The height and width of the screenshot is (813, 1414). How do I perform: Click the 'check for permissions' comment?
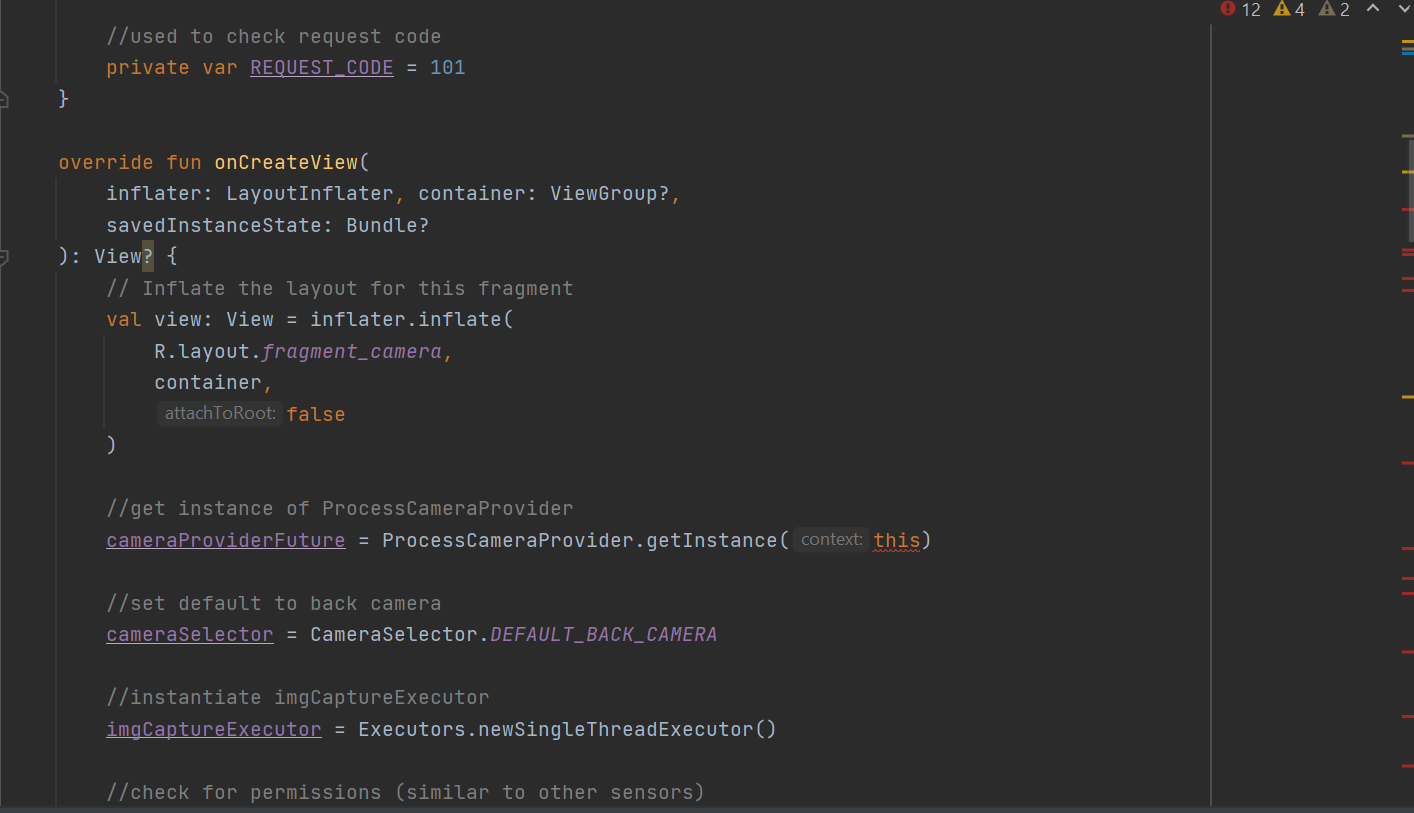tap(406, 792)
